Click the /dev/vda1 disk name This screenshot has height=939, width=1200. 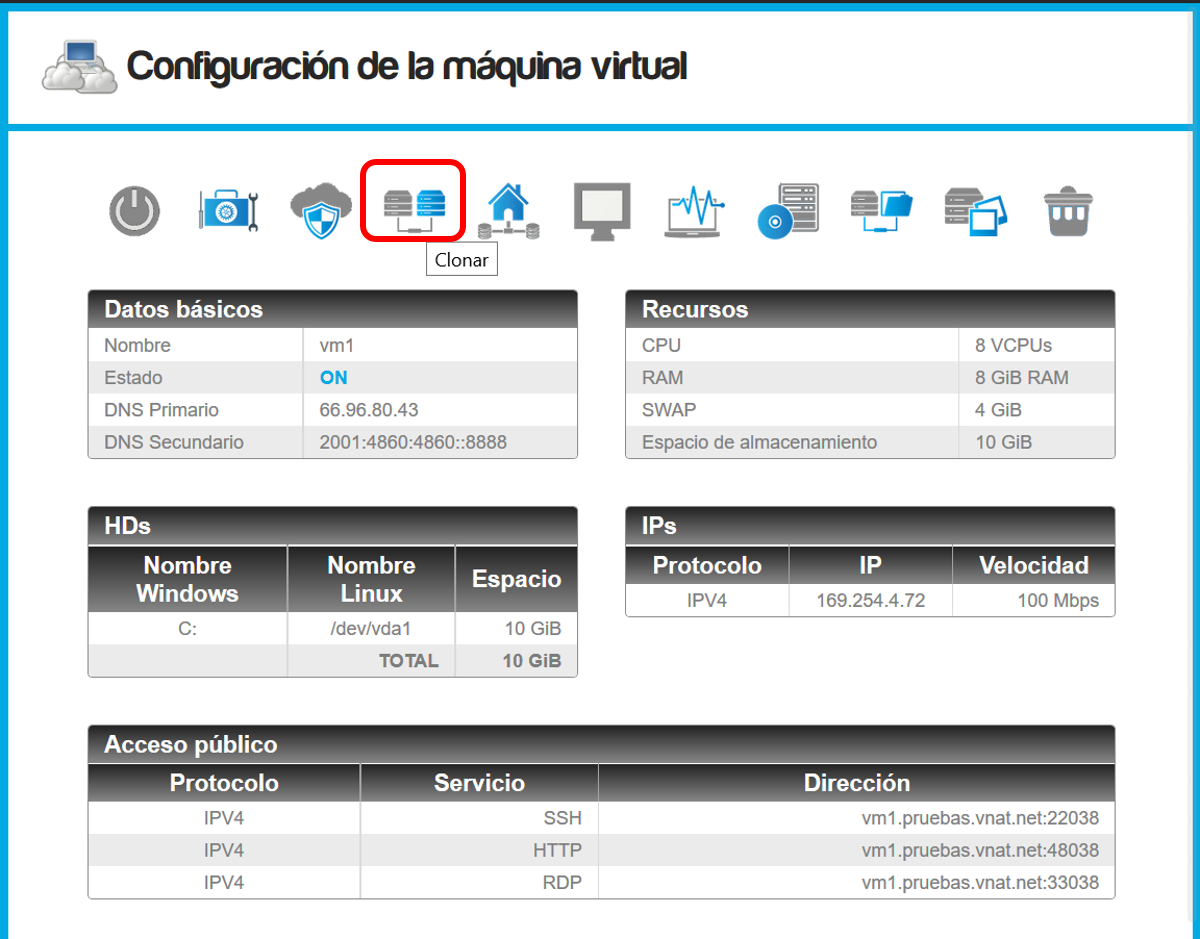[371, 629]
